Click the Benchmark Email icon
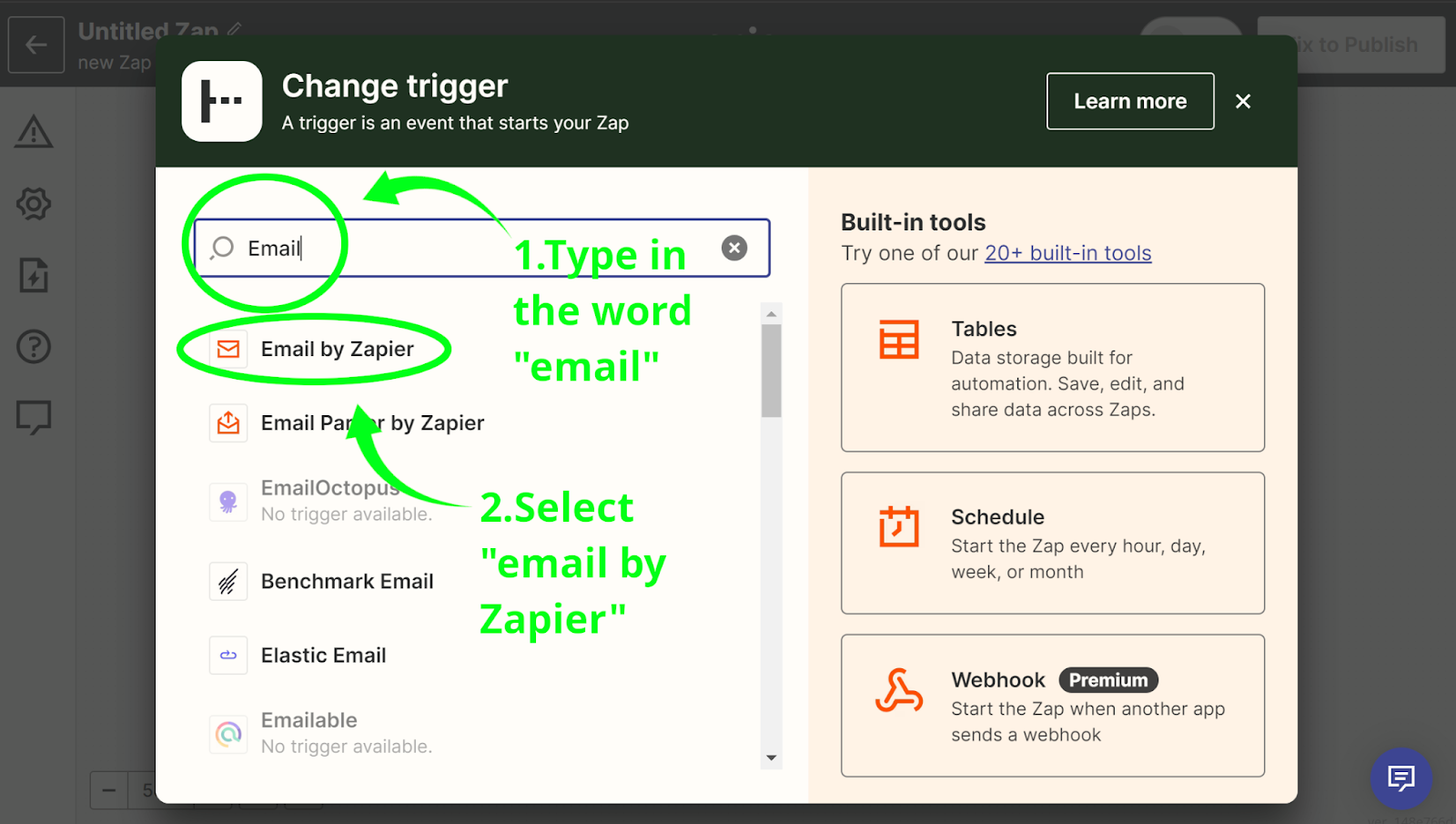 pos(228,581)
